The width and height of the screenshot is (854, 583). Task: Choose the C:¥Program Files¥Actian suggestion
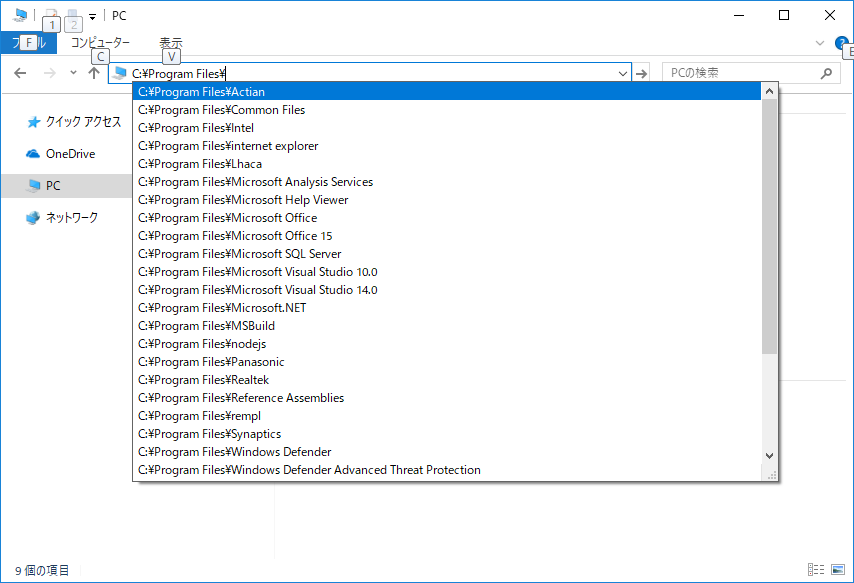[x=447, y=92]
